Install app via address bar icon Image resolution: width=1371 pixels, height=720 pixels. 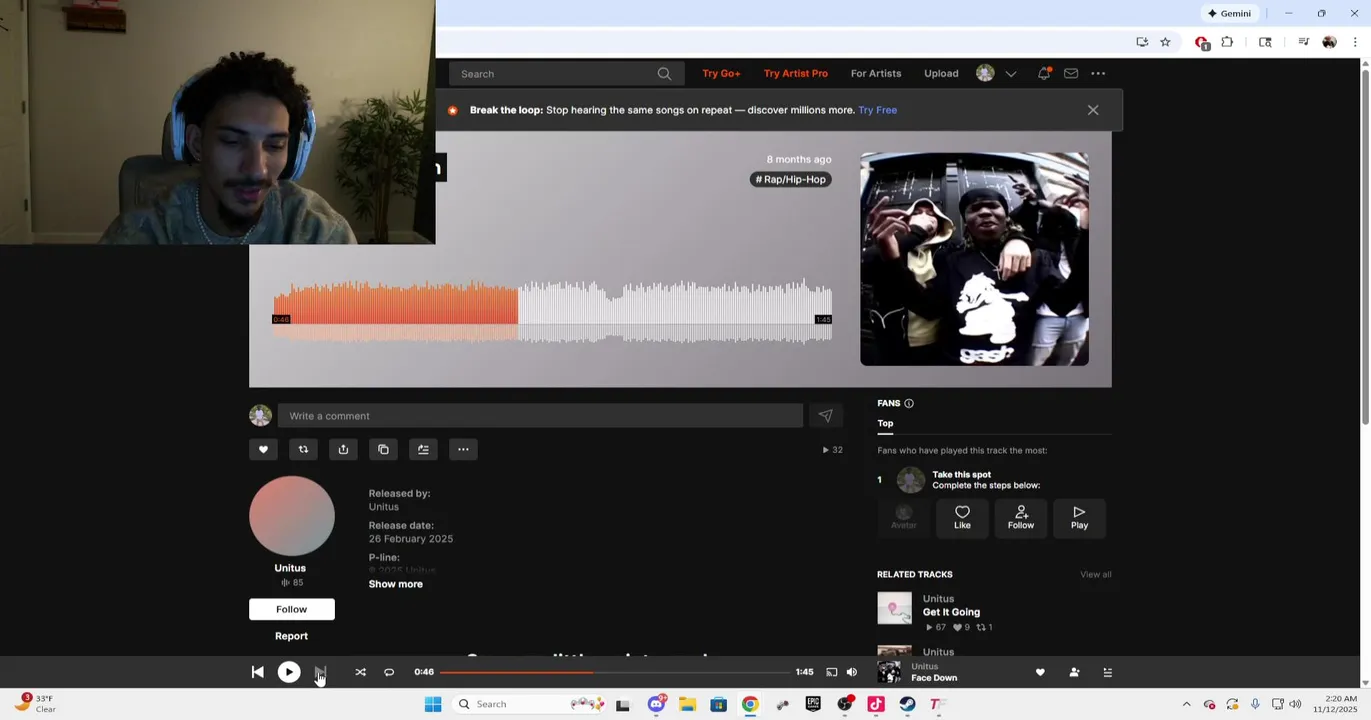[x=1142, y=42]
